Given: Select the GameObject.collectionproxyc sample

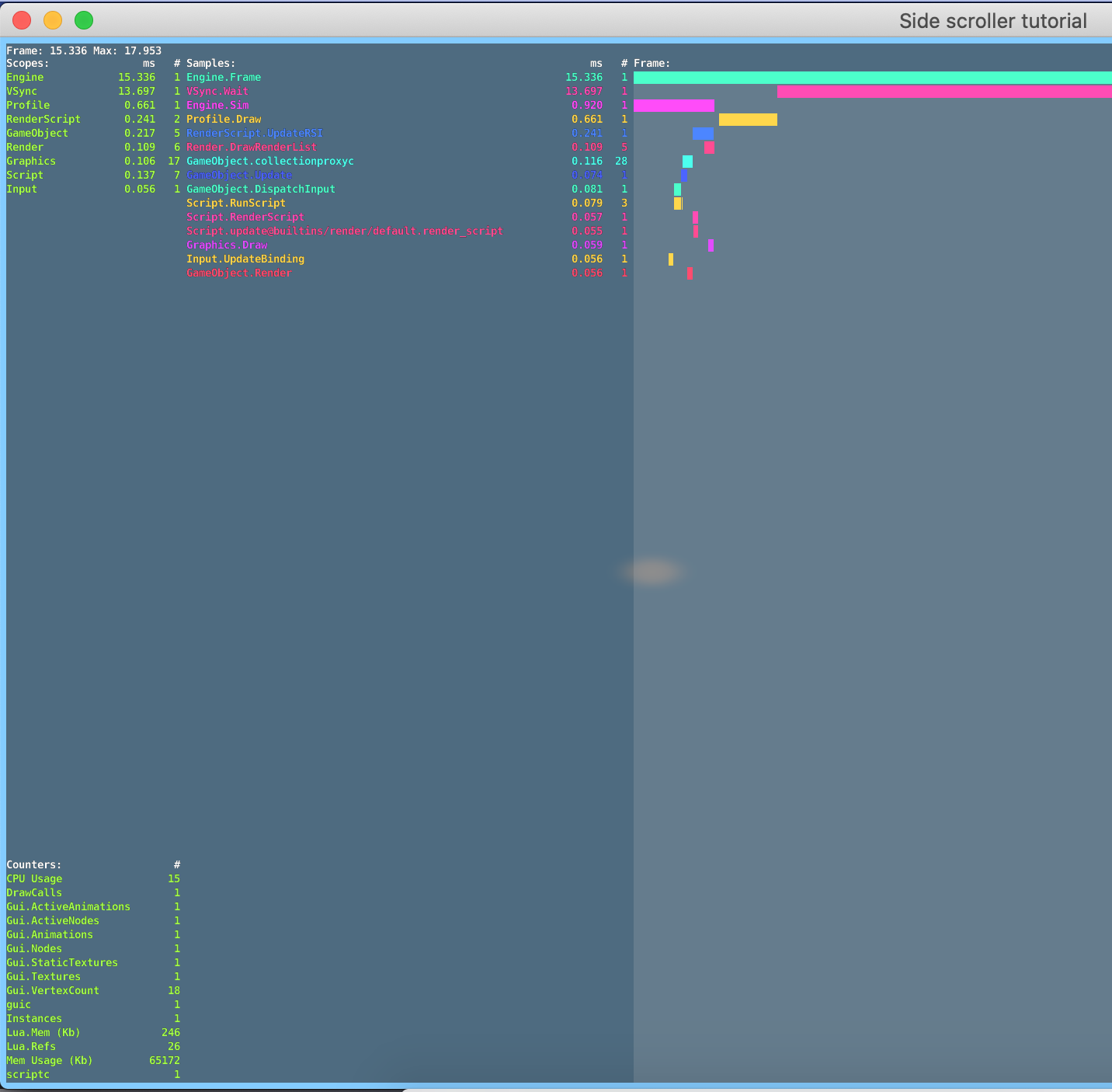Looking at the screenshot, I should 269,161.
